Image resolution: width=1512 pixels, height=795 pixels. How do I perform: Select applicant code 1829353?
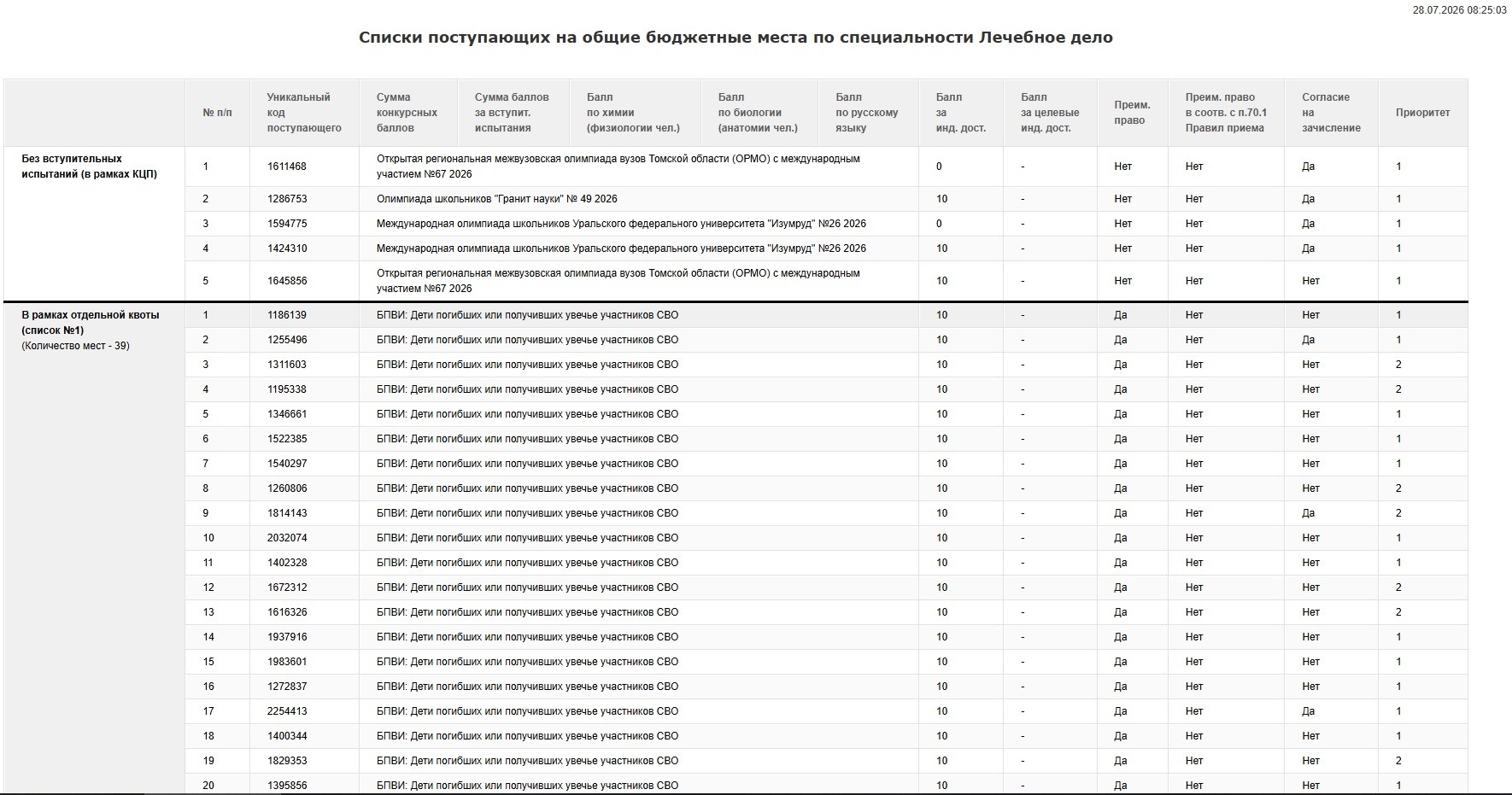(287, 761)
